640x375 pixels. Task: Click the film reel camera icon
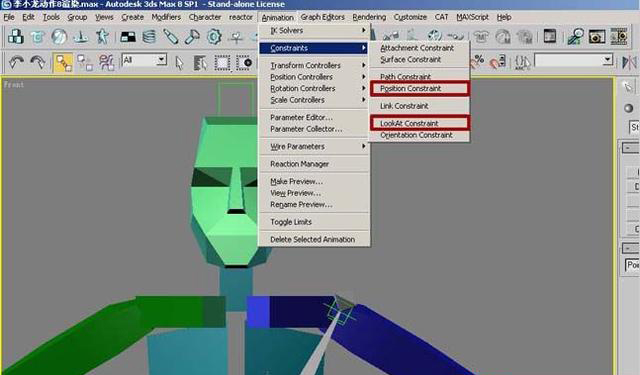point(619,37)
